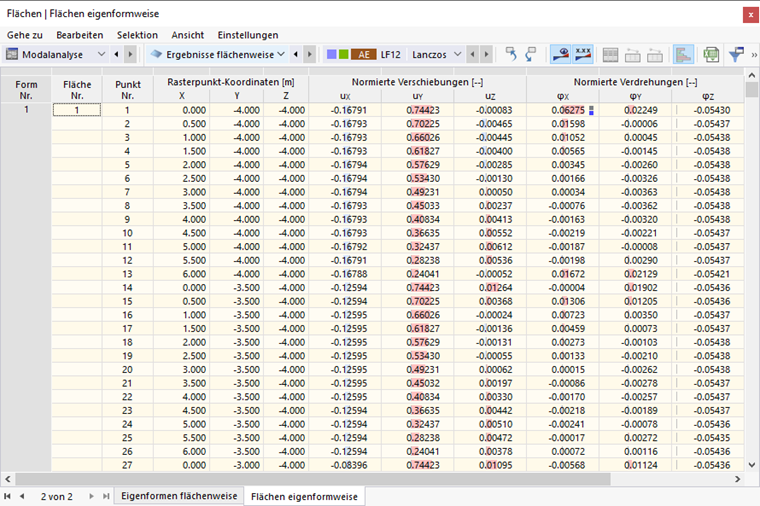Image resolution: width=760 pixels, height=506 pixels.
Task: Select φX value -0.00568 in row 27
Action: (x=563, y=465)
